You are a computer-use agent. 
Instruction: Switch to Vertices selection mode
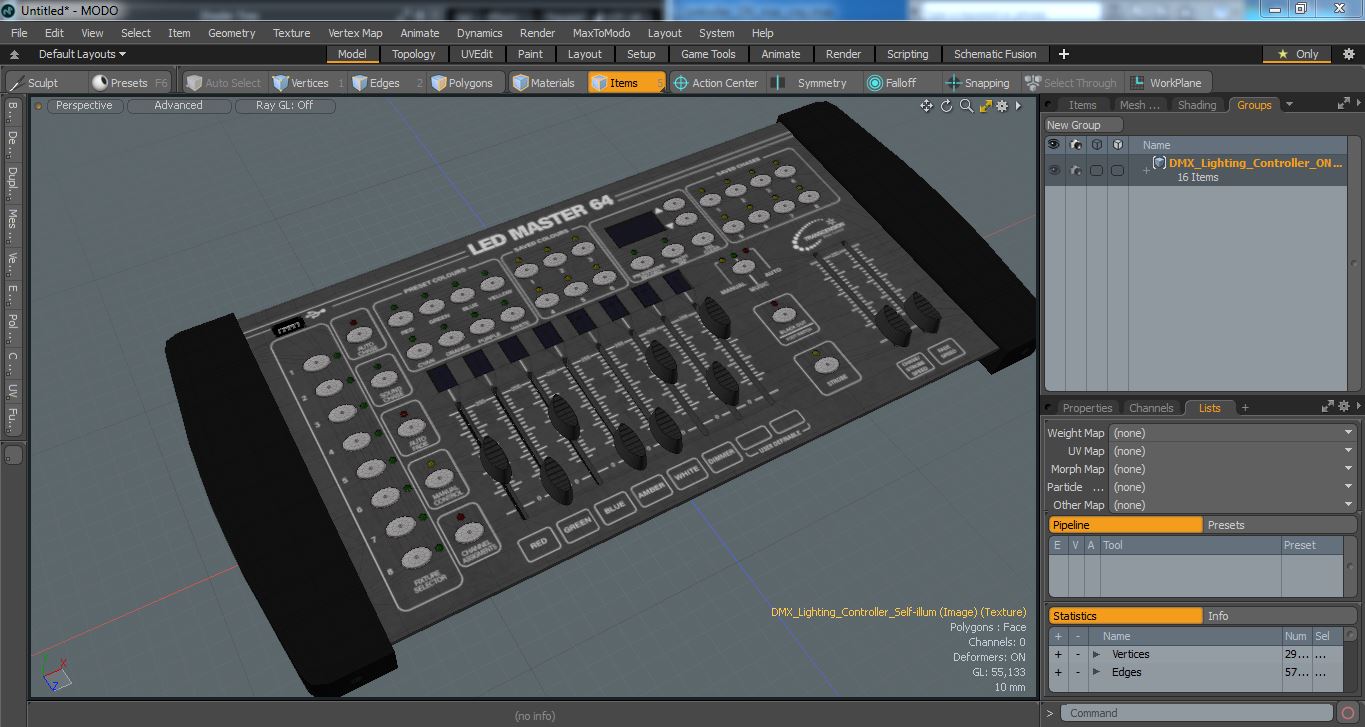coord(307,83)
